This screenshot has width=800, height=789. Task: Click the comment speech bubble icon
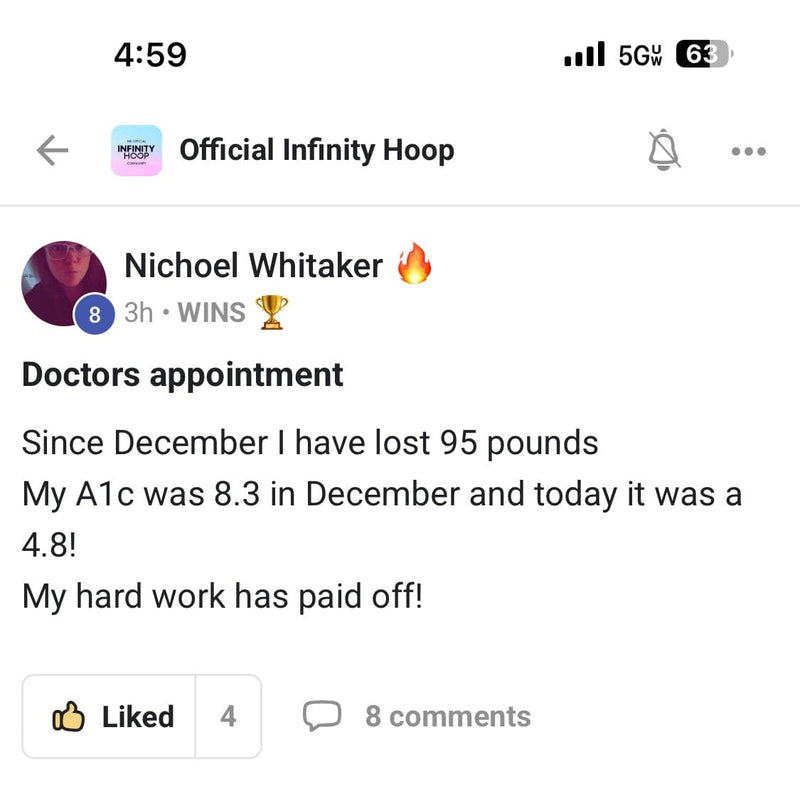322,716
